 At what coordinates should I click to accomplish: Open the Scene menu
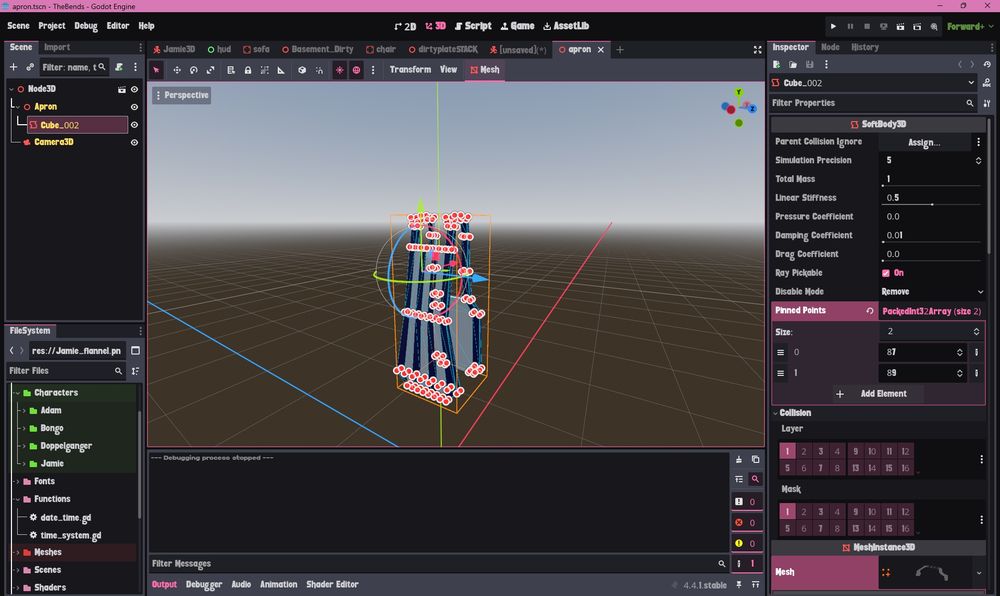click(18, 26)
